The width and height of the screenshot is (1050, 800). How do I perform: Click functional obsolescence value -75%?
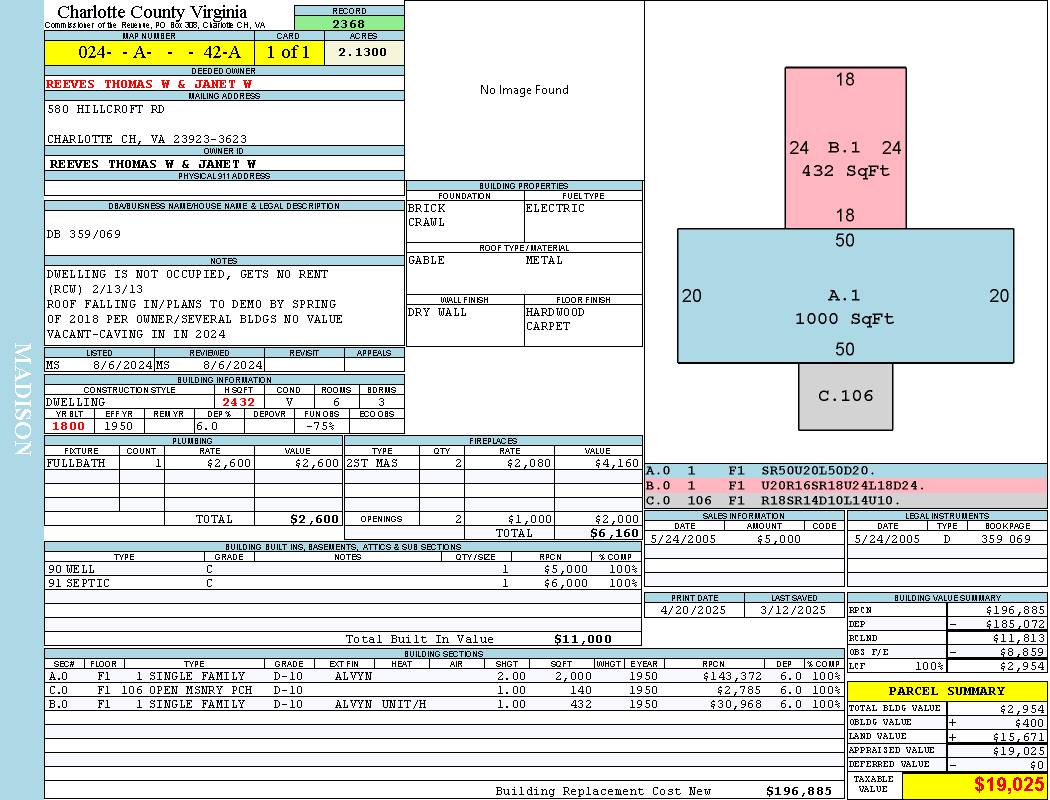point(320,426)
